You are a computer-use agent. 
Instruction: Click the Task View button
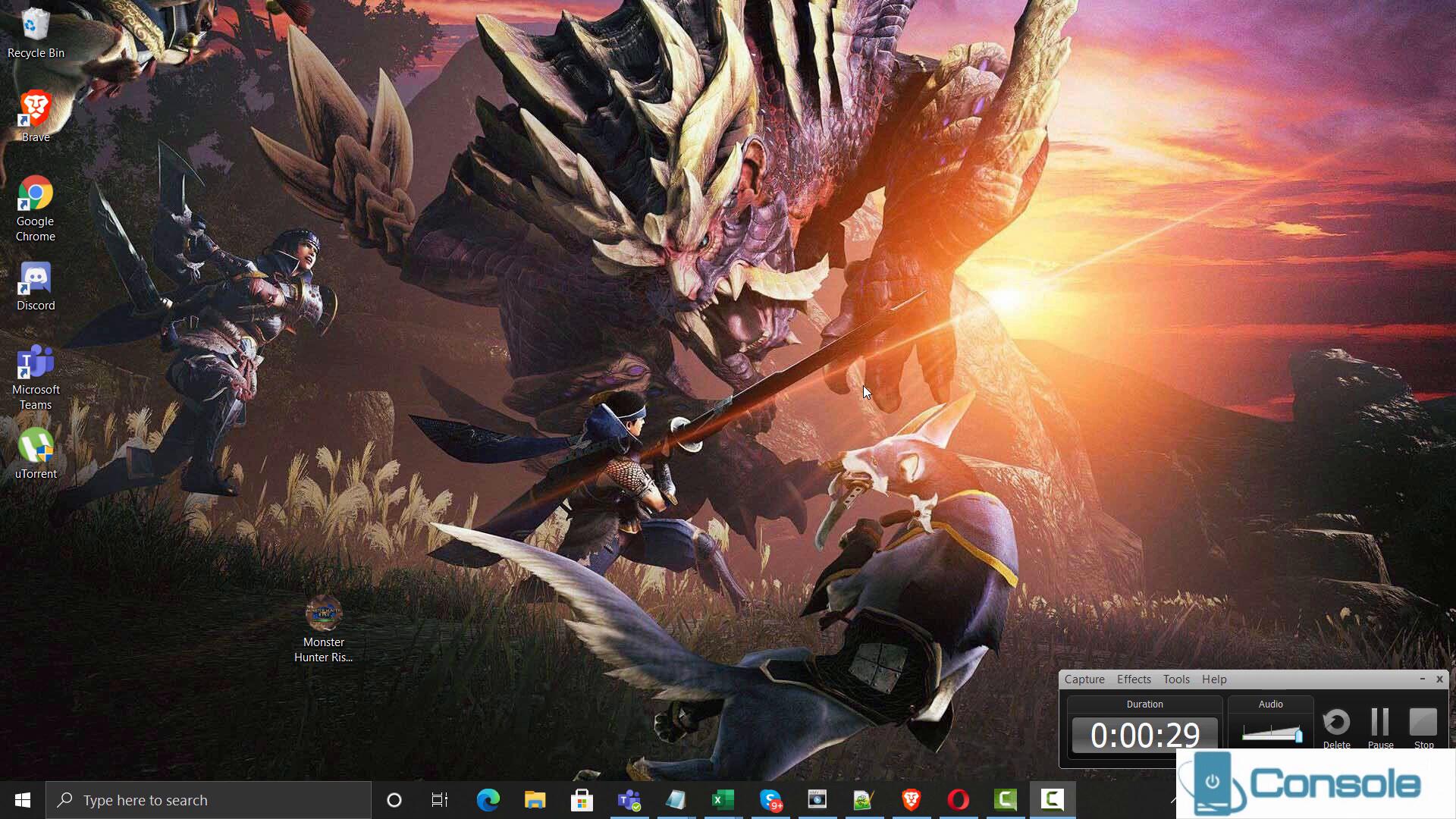click(440, 800)
